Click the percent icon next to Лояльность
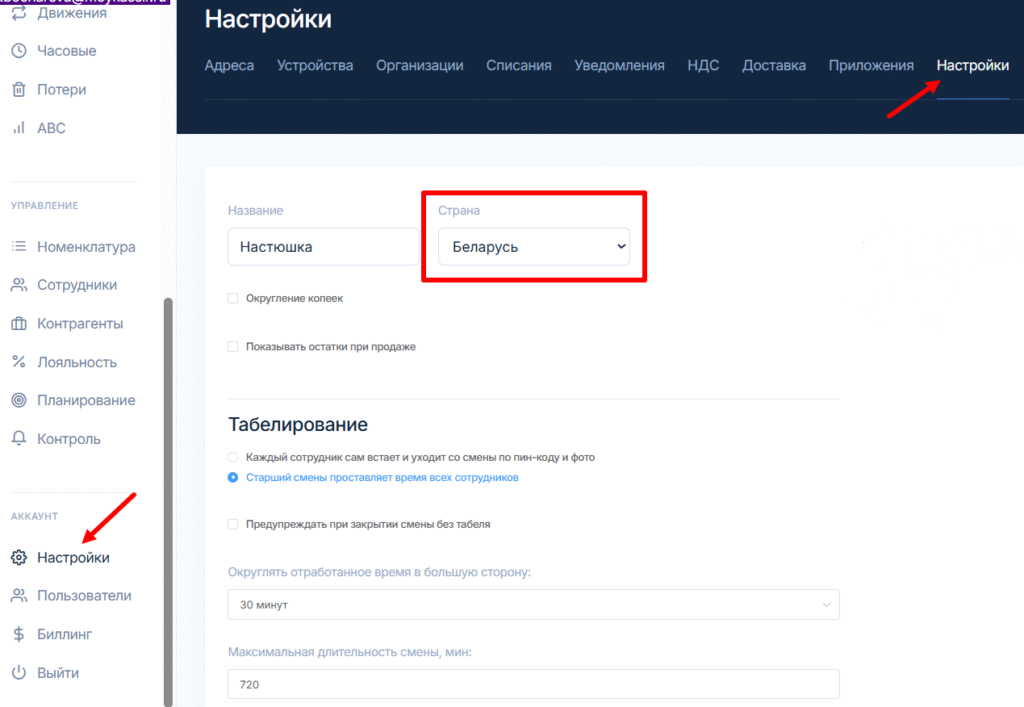The image size is (1024, 707). [x=19, y=362]
